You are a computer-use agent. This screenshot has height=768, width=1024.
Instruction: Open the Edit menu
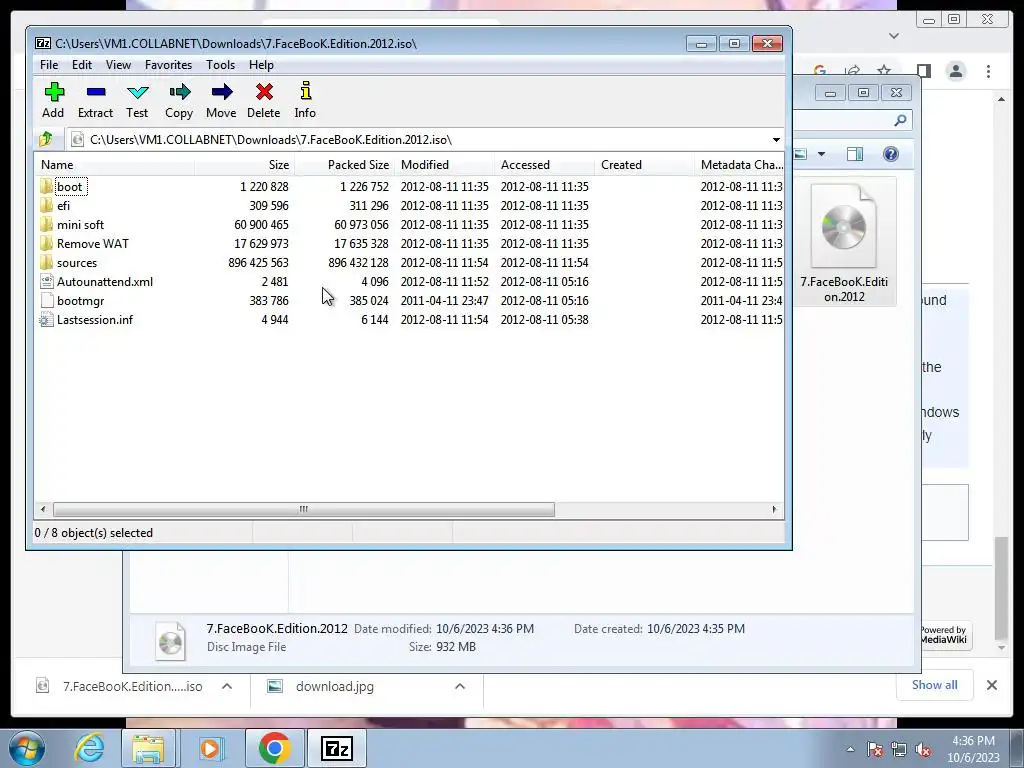click(82, 65)
